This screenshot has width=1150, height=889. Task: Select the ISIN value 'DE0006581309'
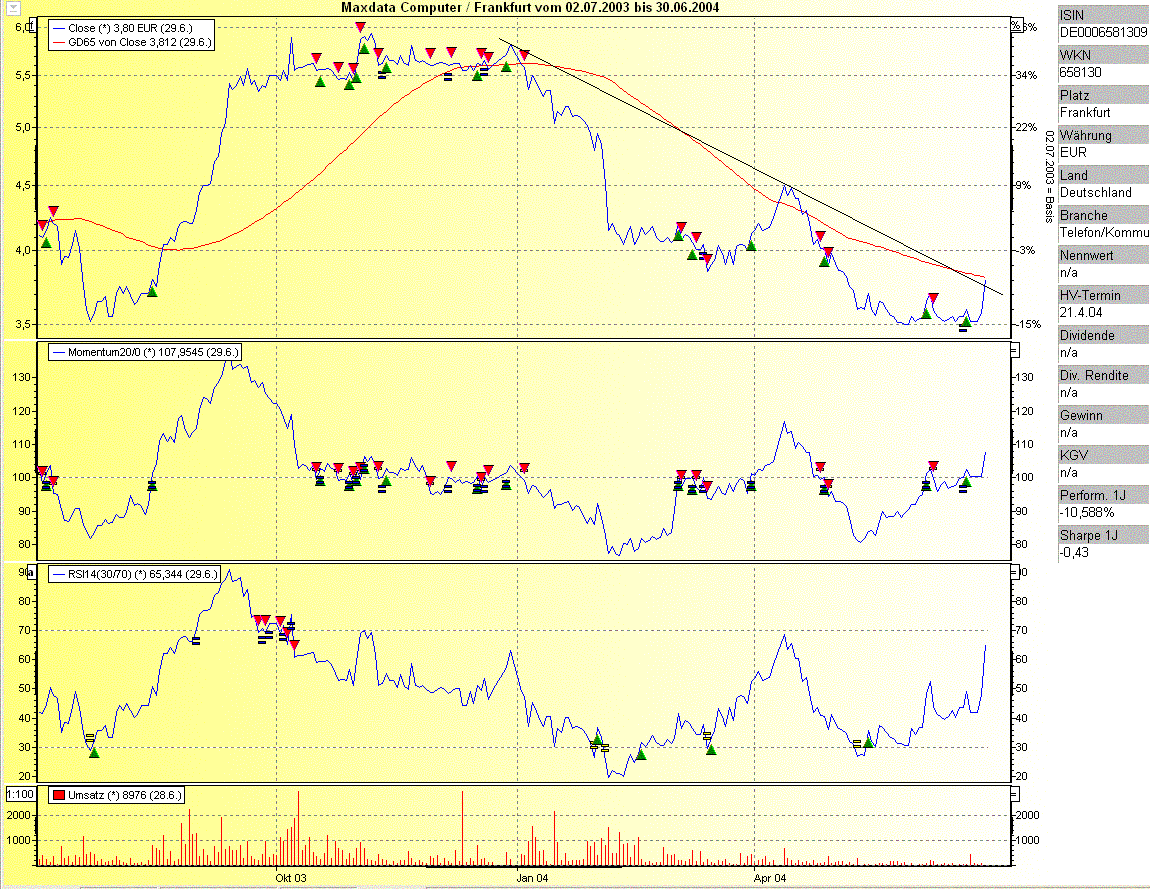[1103, 33]
